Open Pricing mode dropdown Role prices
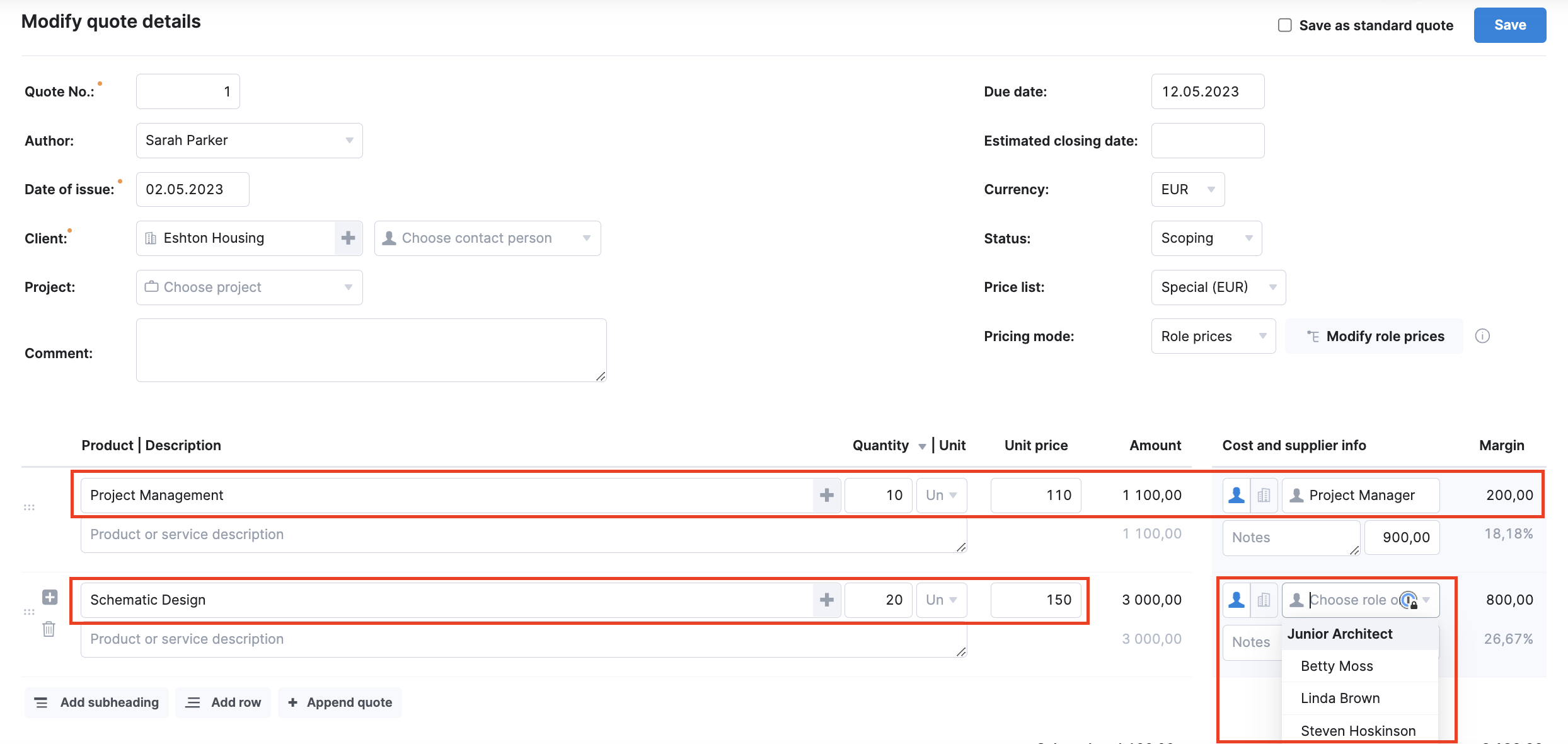This screenshot has height=744, width=1568. [x=1213, y=336]
